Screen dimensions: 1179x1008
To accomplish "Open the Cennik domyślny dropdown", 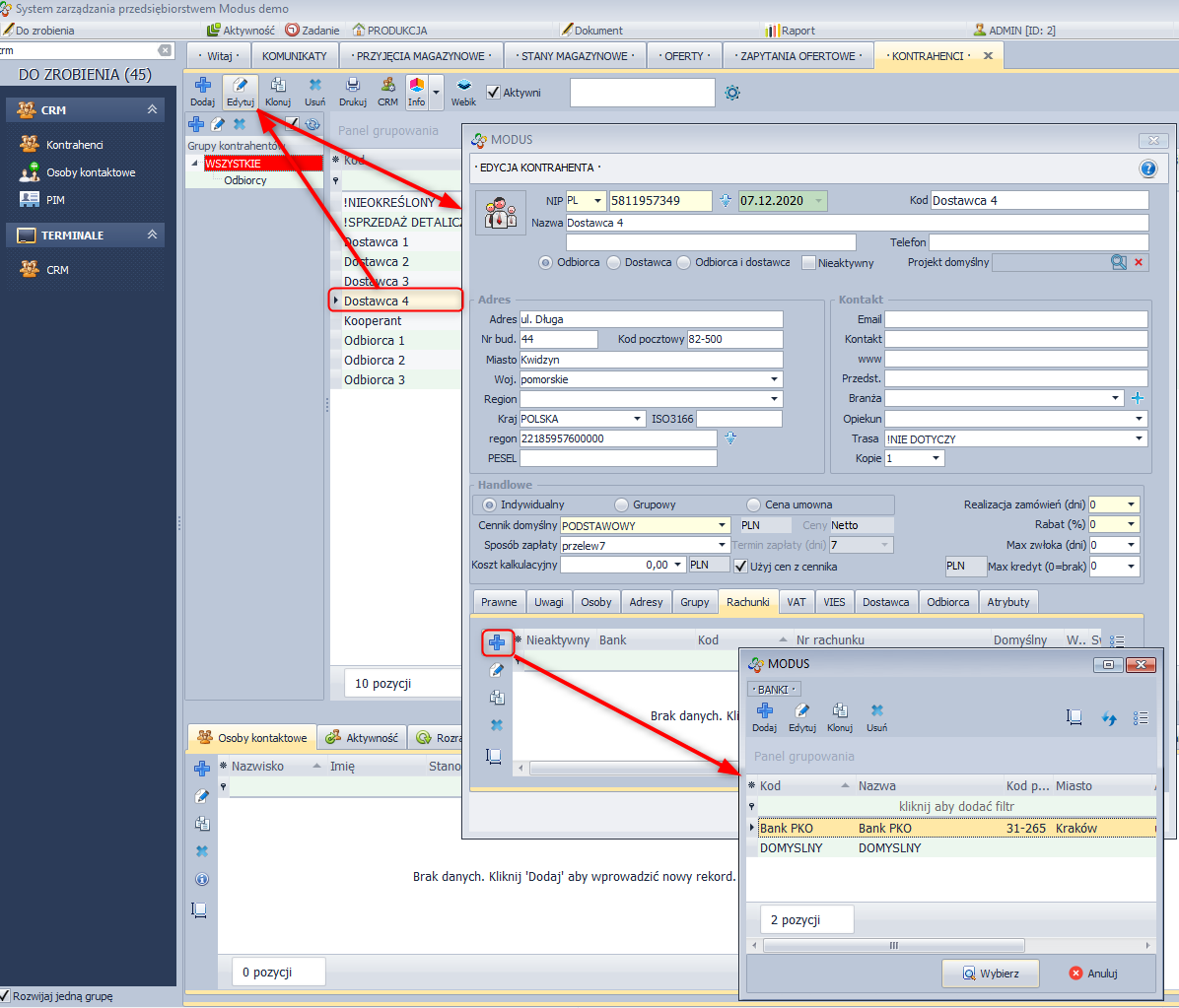I will point(722,525).
